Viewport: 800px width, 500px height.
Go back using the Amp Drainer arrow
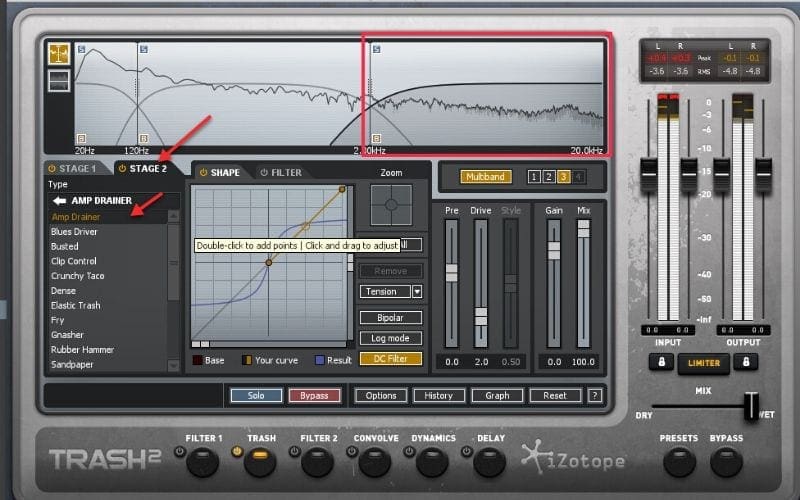point(60,201)
